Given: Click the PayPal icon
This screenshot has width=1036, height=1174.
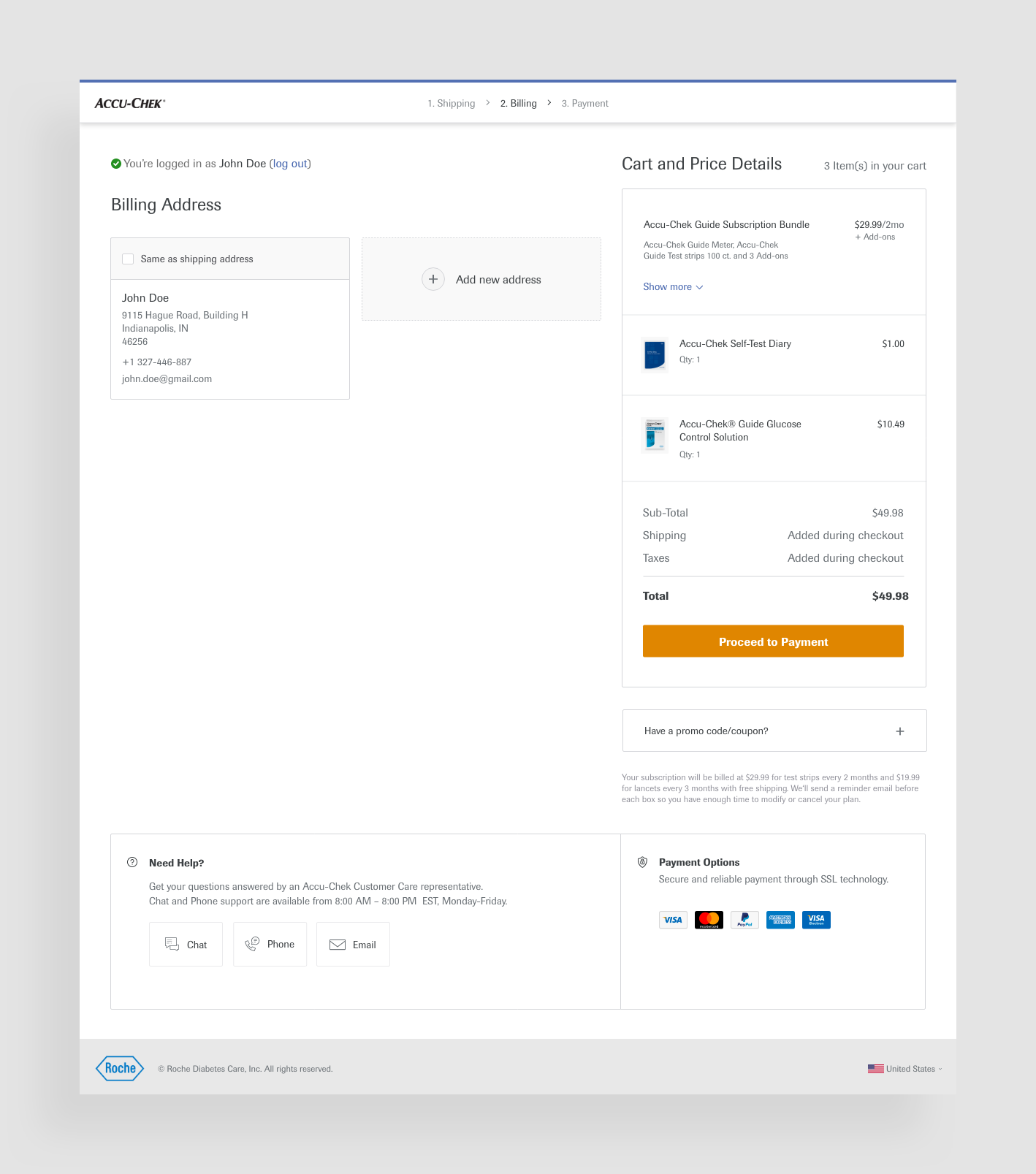Looking at the screenshot, I should 744,920.
